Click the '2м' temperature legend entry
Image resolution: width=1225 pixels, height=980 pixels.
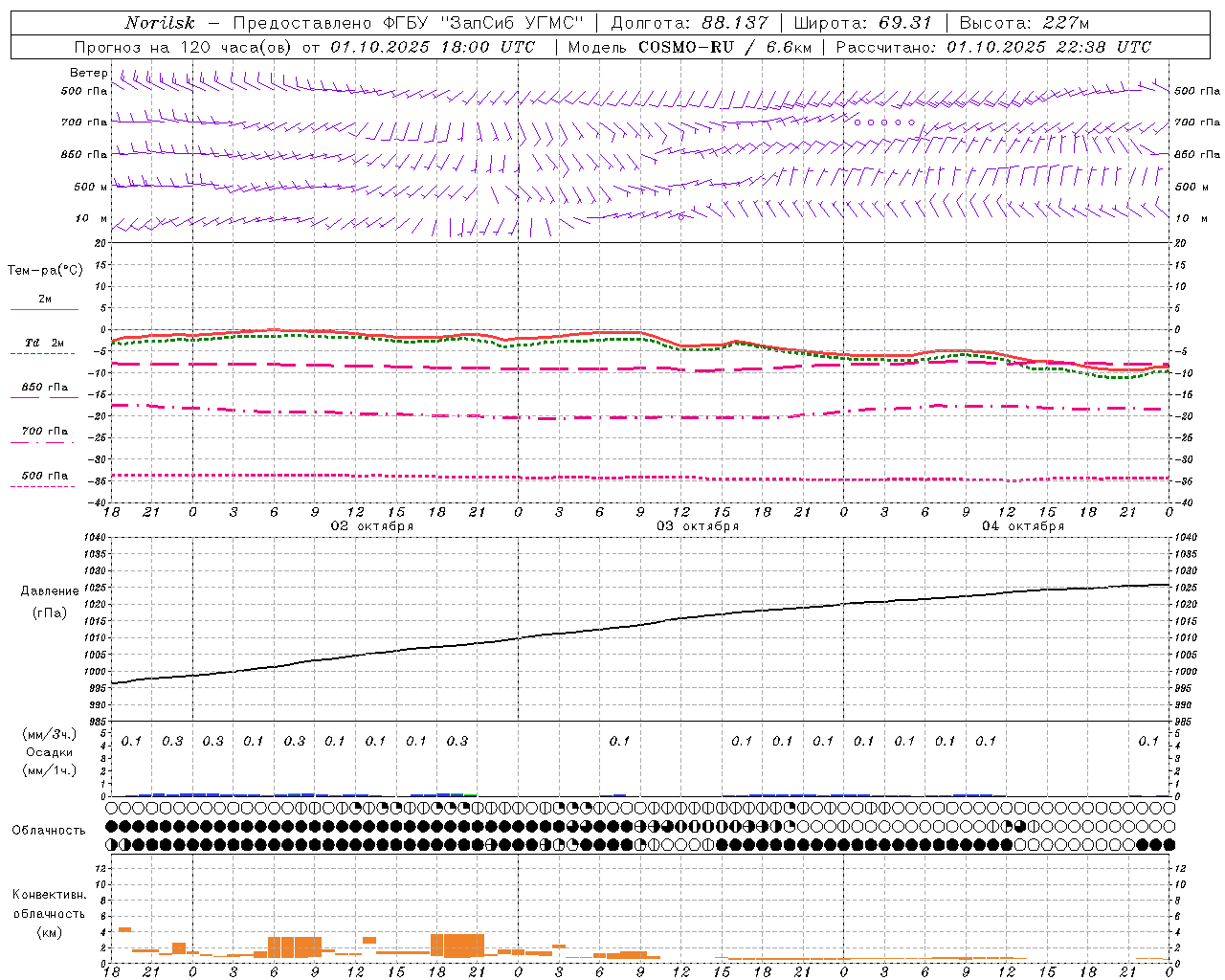click(45, 299)
